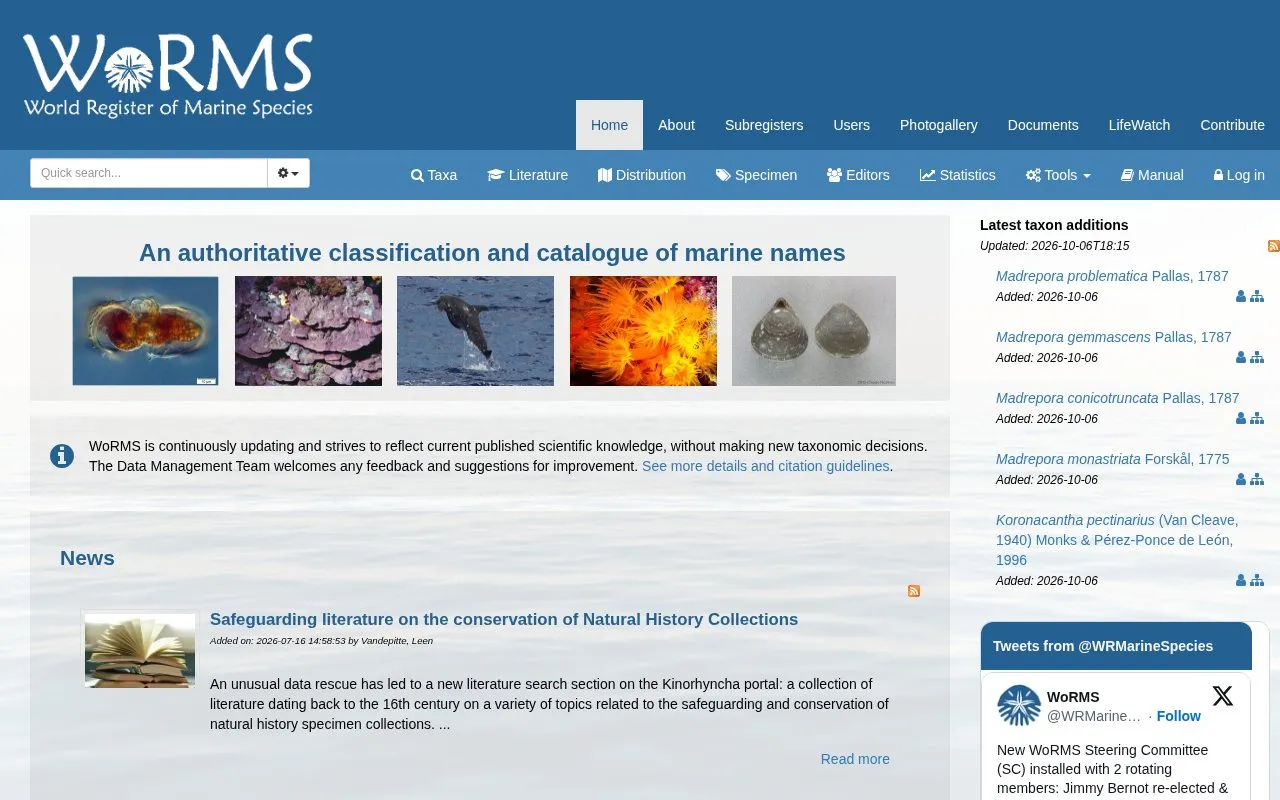Click the dolphin photo thumbnail

point(475,331)
